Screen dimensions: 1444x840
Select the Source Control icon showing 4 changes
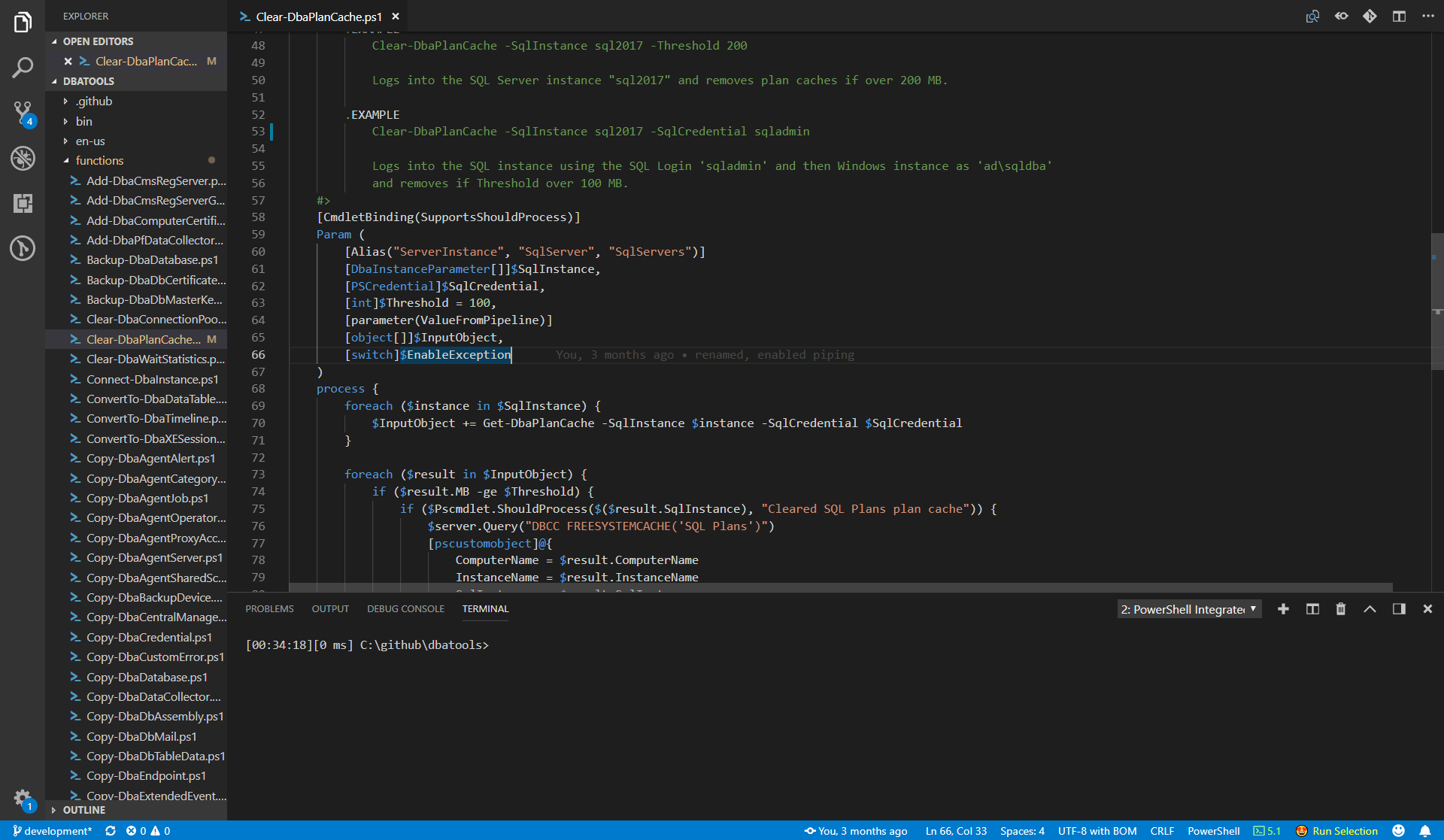[x=23, y=113]
